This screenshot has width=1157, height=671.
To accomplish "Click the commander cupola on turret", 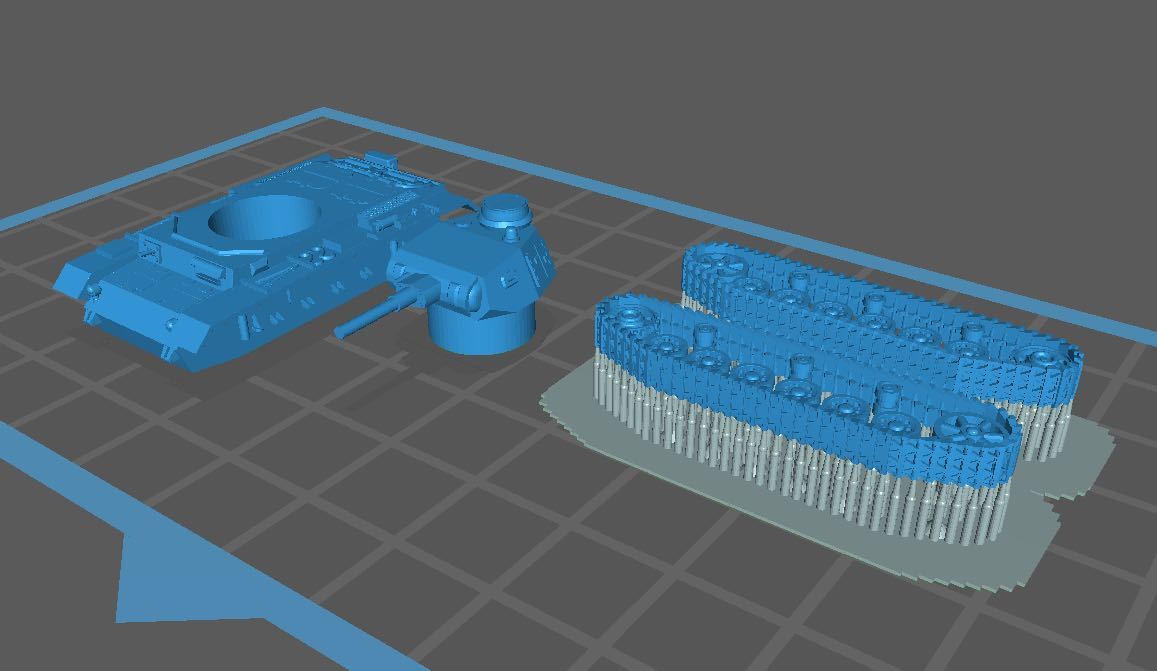I will point(506,213).
